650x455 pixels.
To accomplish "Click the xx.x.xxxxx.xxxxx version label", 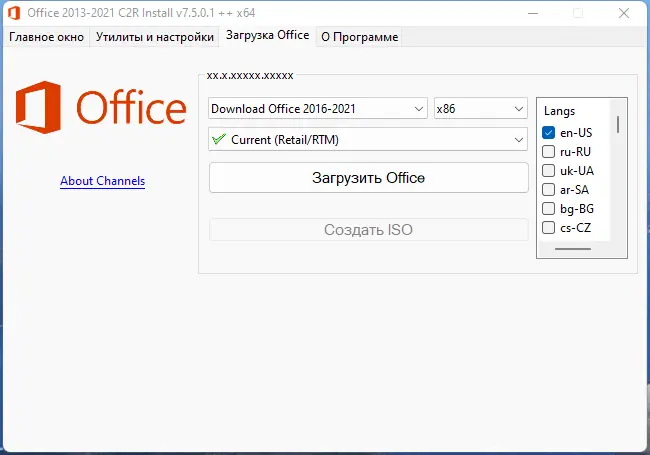I will coord(250,75).
